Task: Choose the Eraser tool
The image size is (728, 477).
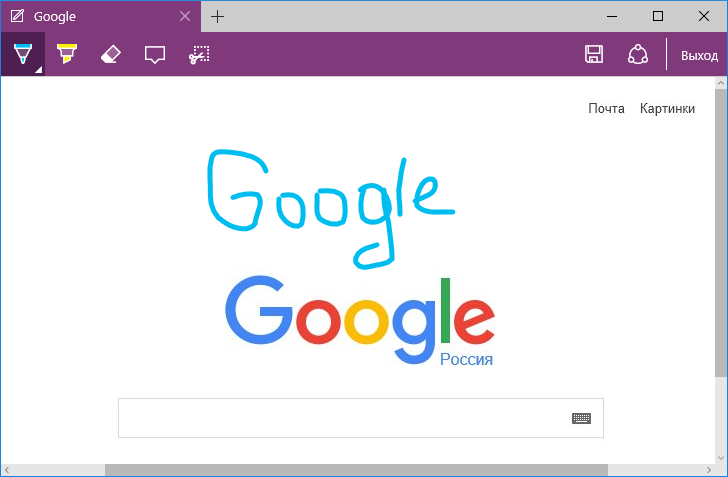Action: (x=110, y=54)
